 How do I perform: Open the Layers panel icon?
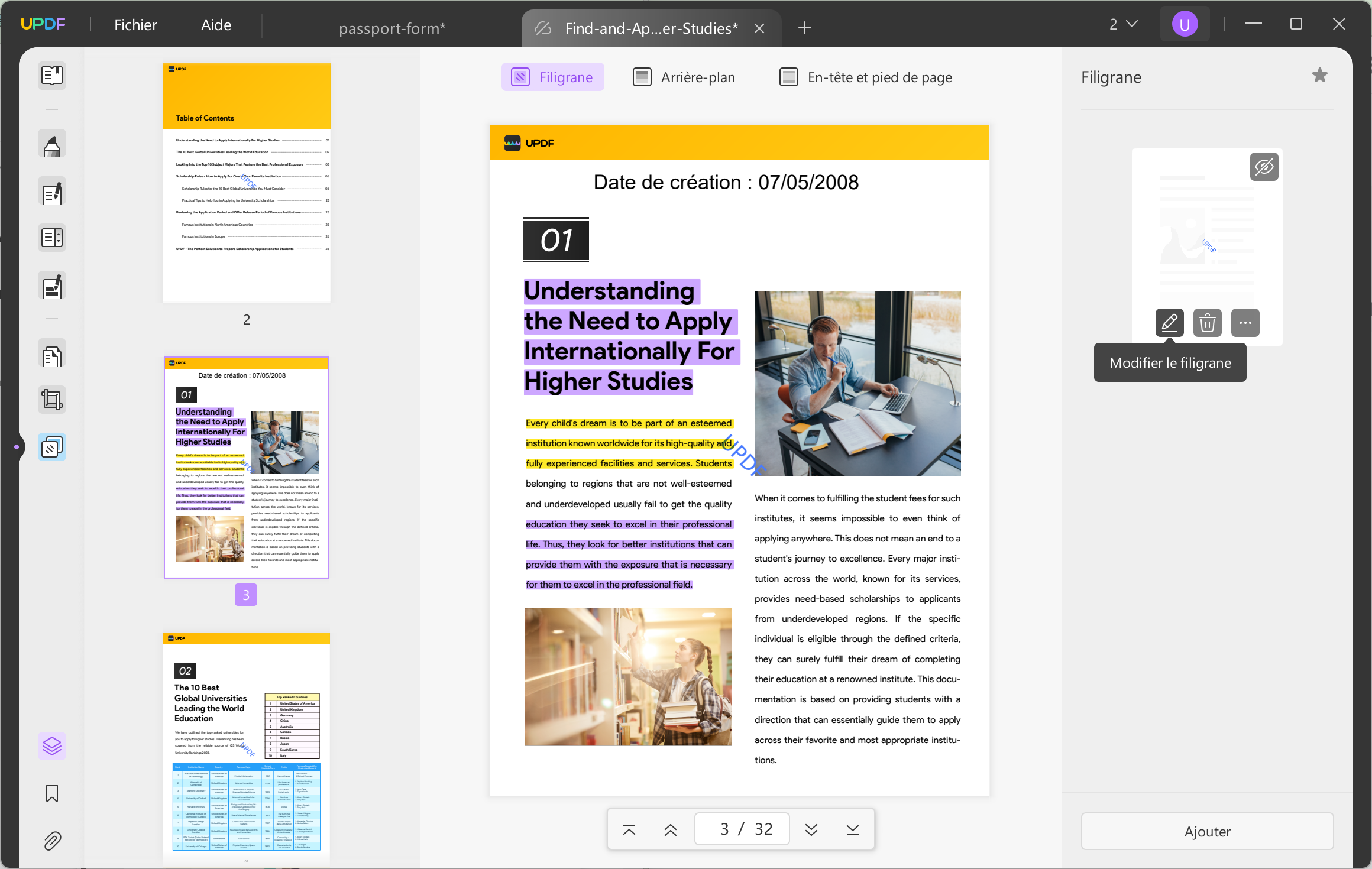pos(52,745)
